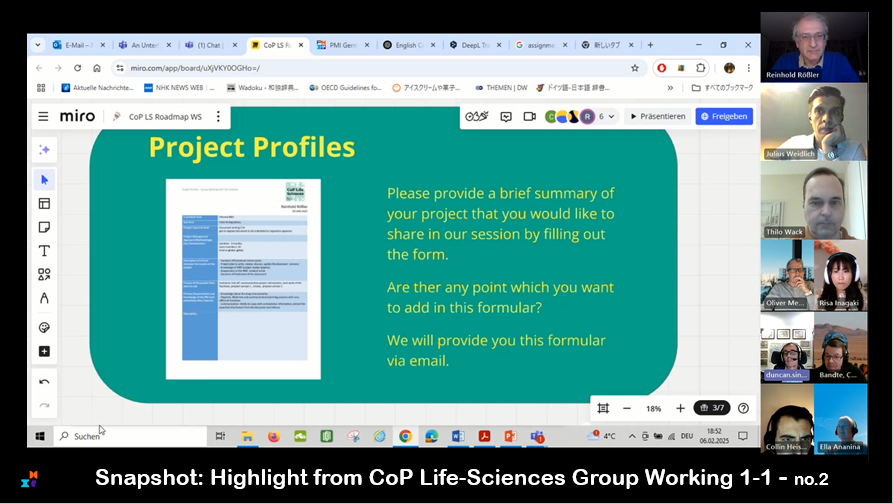
Task: Open board options three-dot menu
Action: coord(218,116)
